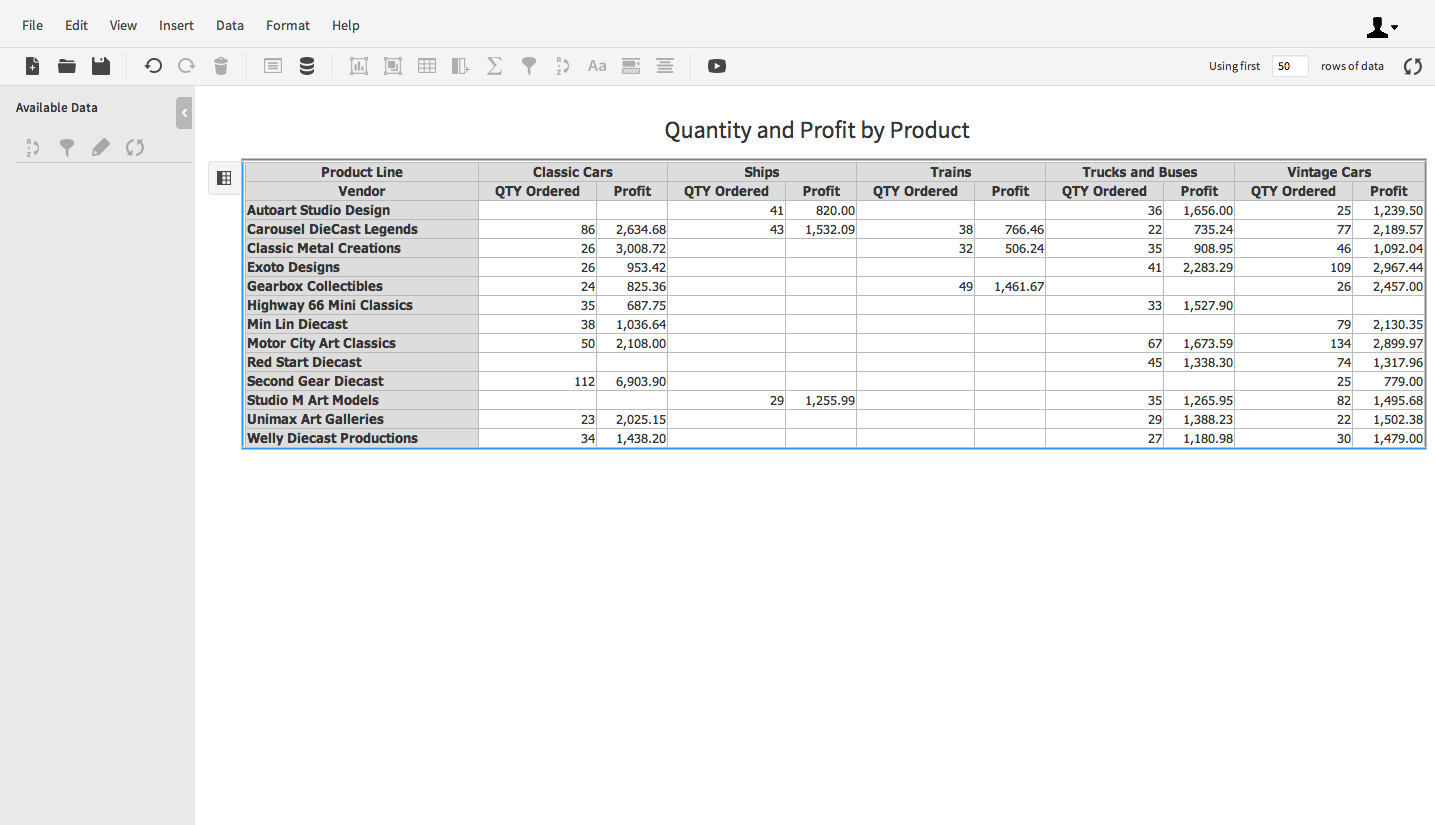Open the toolbar filter funnel icon
The image size is (1435, 825).
coord(529,66)
